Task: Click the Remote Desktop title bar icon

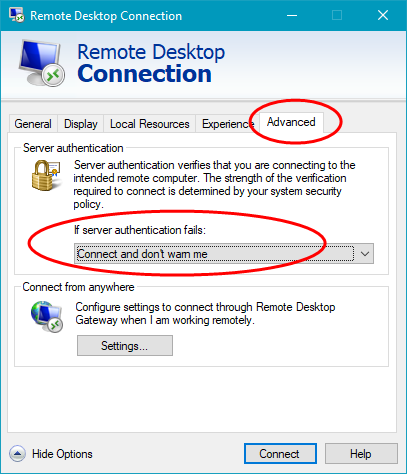Action: pos(16,15)
